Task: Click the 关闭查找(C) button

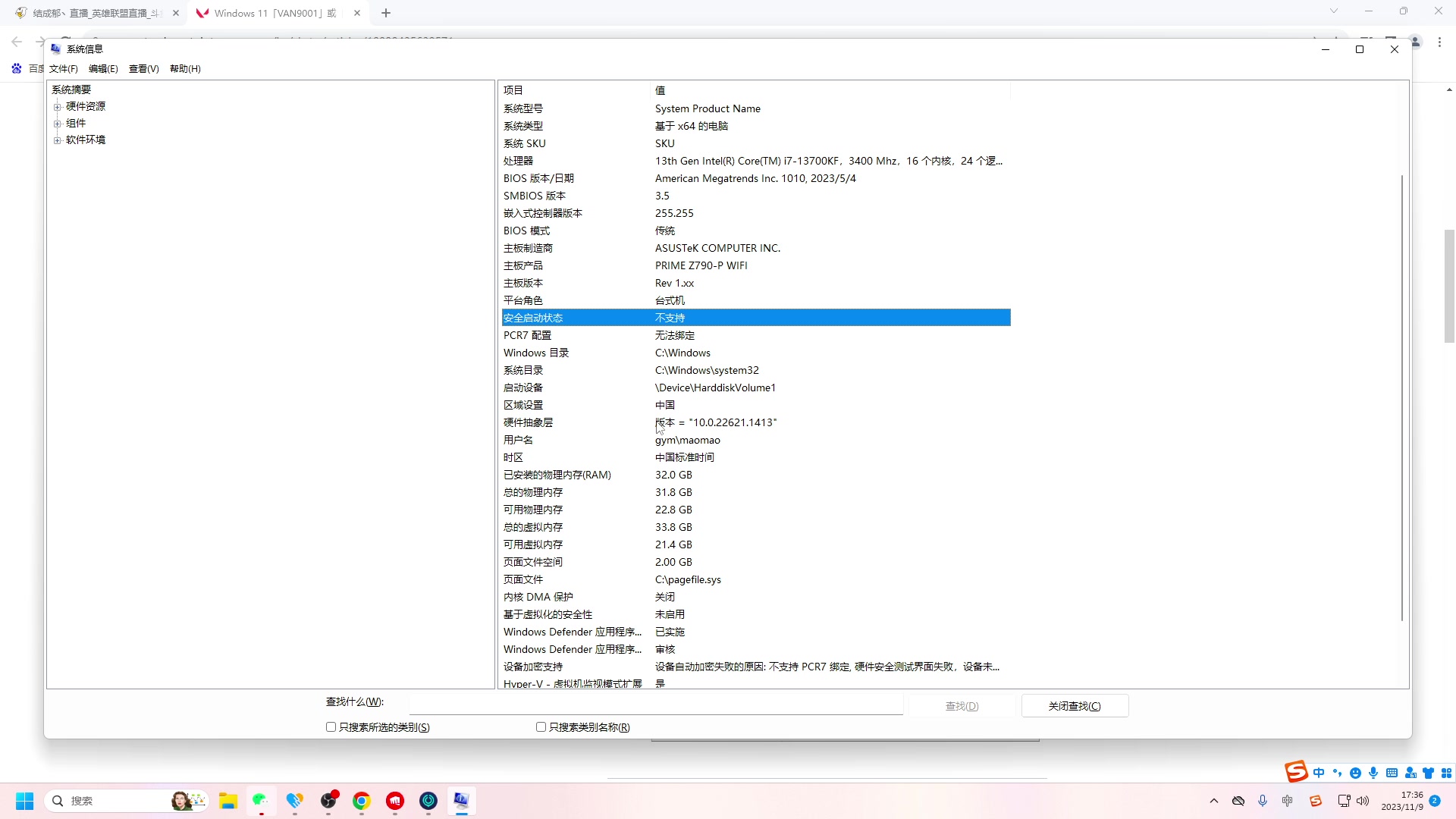Action: point(1075,706)
